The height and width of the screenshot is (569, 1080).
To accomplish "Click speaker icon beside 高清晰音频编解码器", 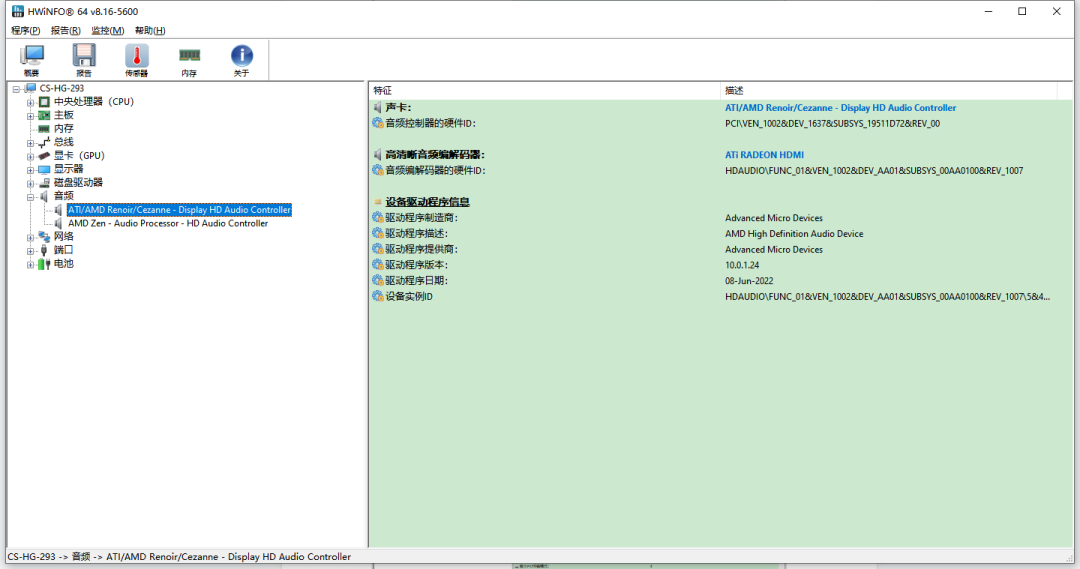I will (377, 154).
